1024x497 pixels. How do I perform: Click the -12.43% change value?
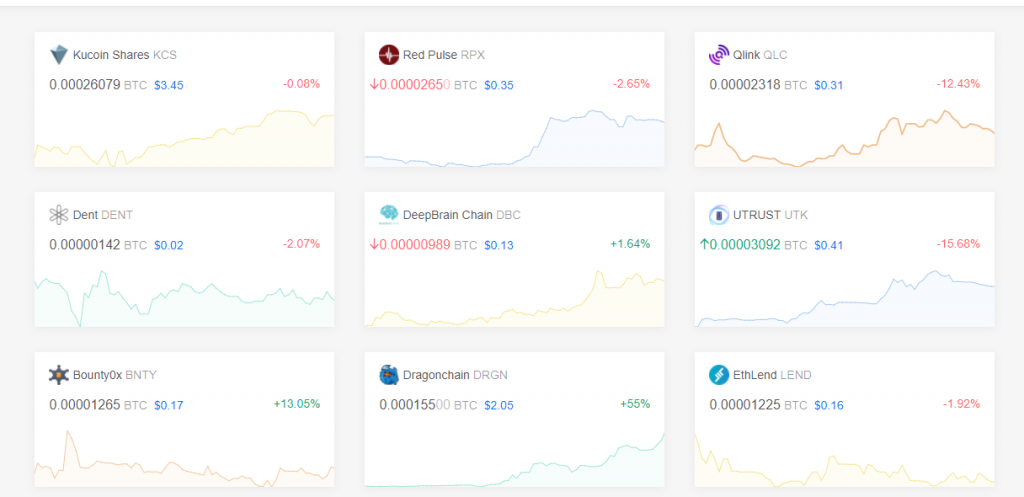tap(958, 84)
